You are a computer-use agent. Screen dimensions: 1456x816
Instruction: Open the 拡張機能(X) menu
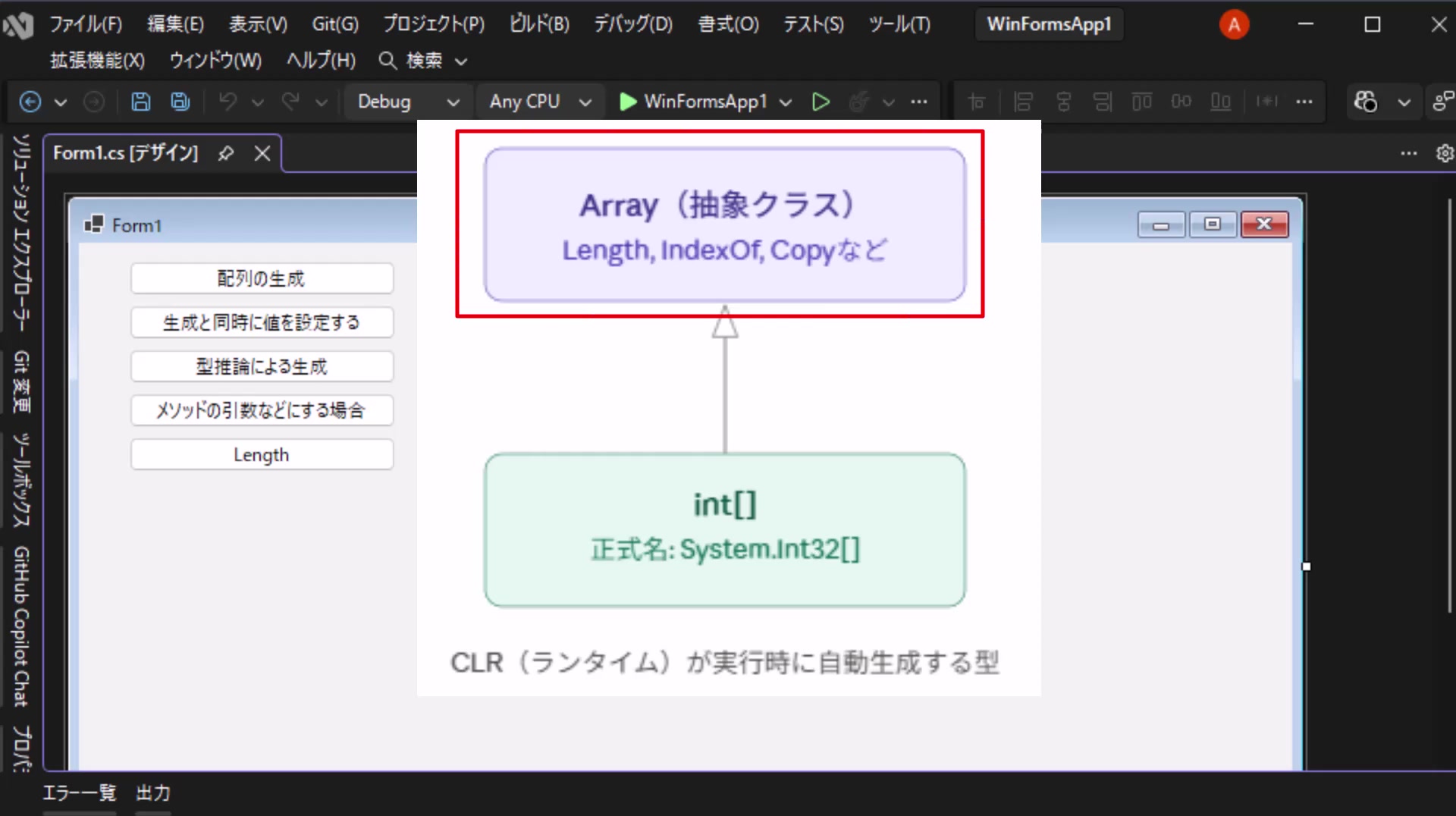tap(97, 61)
